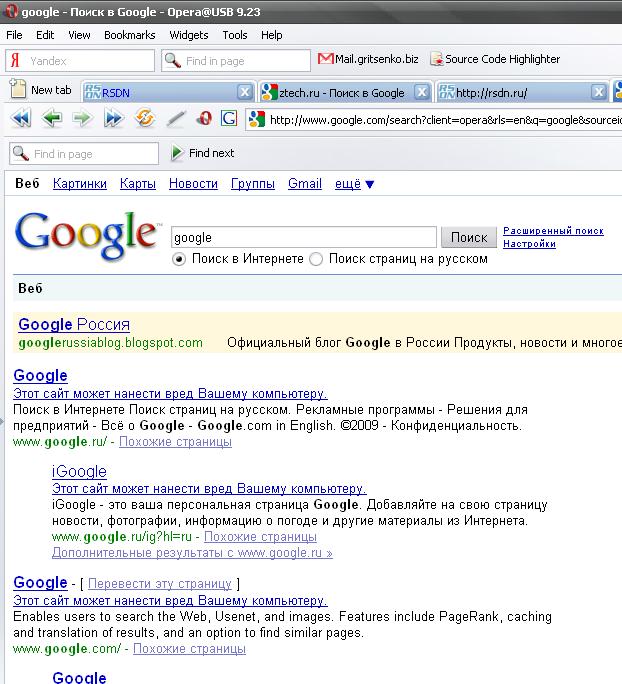Open the iGoogle search result

tap(79, 471)
